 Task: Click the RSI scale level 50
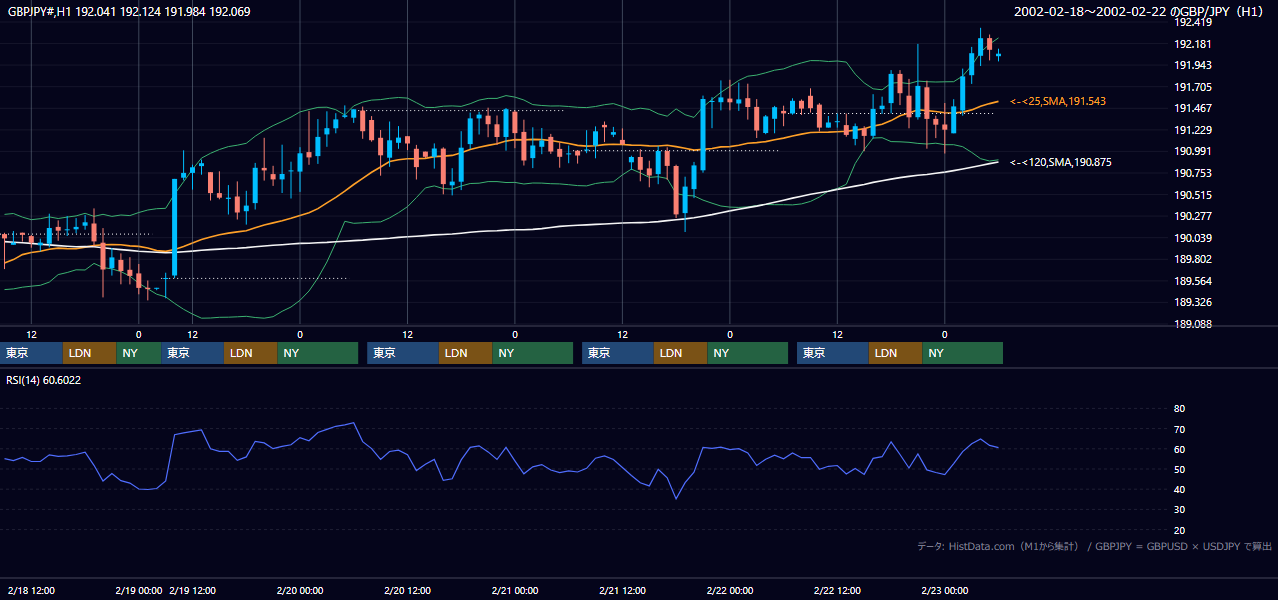(x=1179, y=469)
